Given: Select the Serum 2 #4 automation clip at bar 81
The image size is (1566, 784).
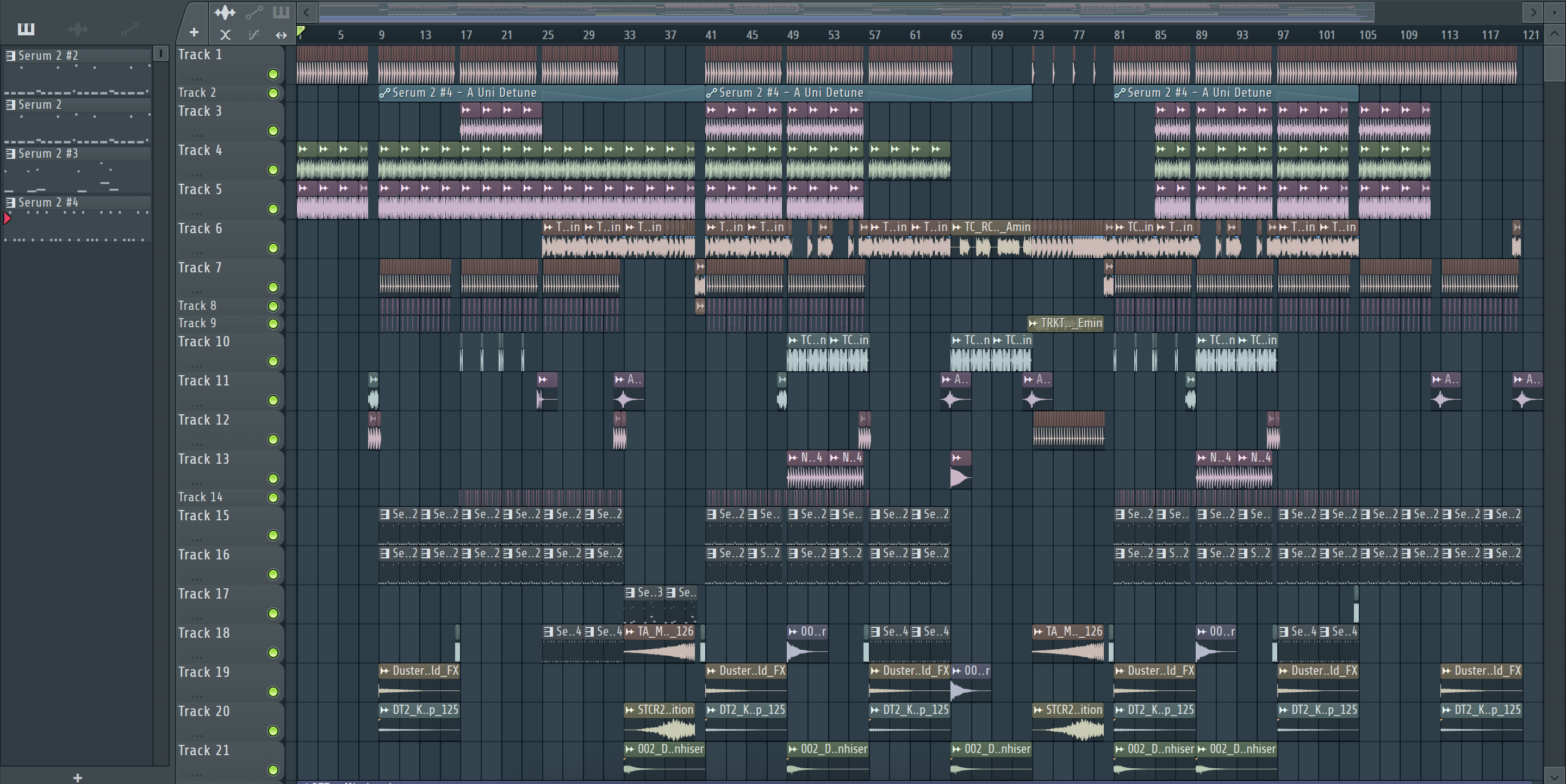Looking at the screenshot, I should click(1236, 93).
